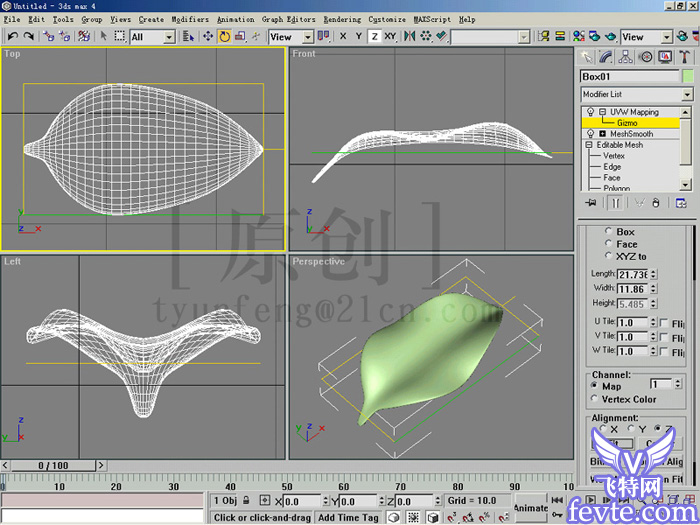Select the Box mapping radio button
The height and width of the screenshot is (525, 700).
[x=608, y=231]
